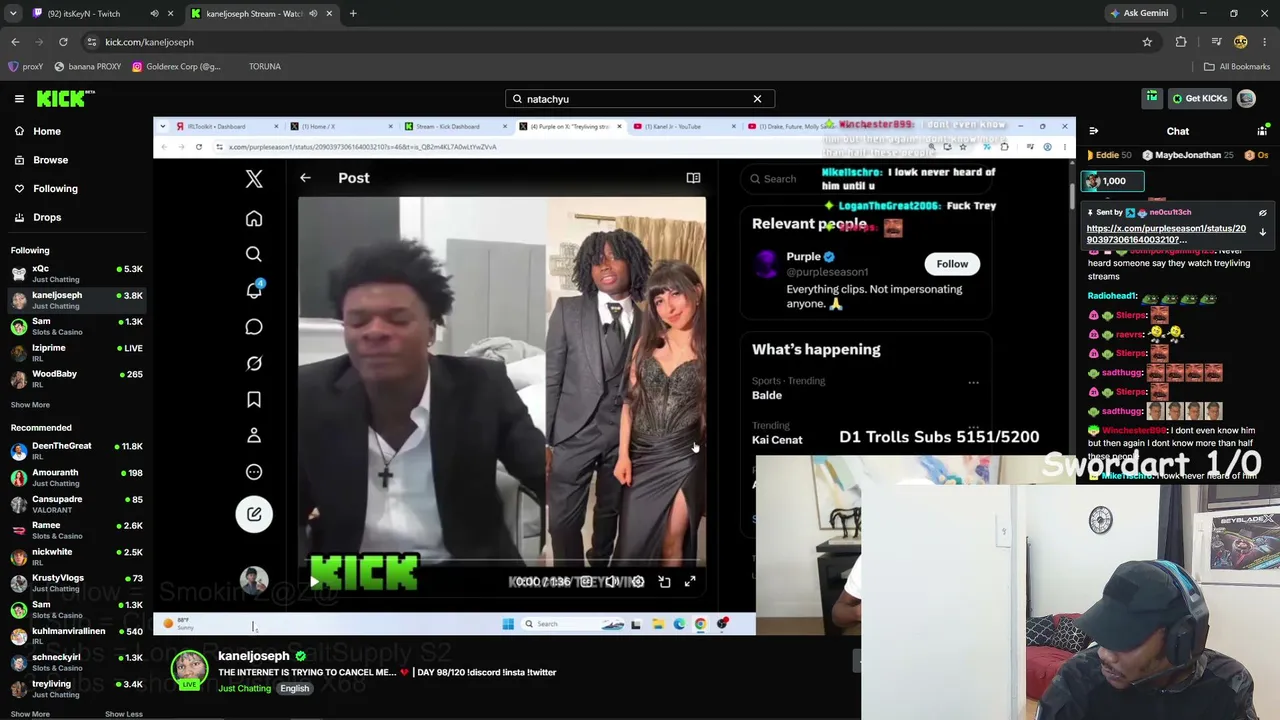
Task: Open Browse in the Kick sidebar
Action: coord(50,160)
